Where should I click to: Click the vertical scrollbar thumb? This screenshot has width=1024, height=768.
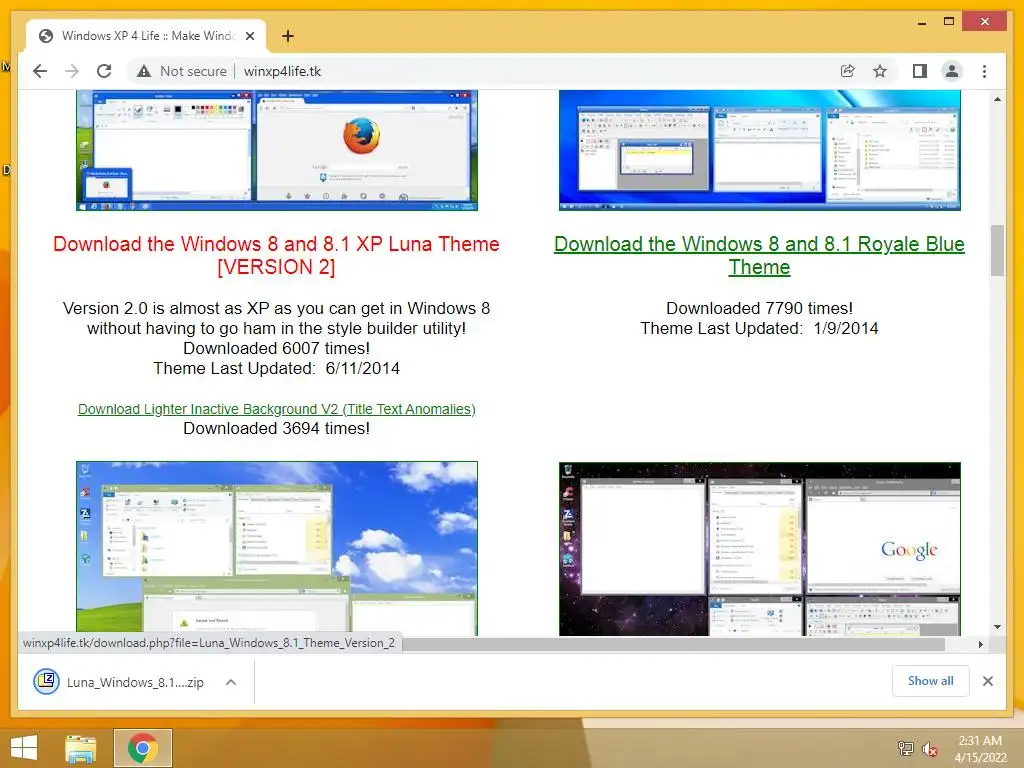pos(997,250)
